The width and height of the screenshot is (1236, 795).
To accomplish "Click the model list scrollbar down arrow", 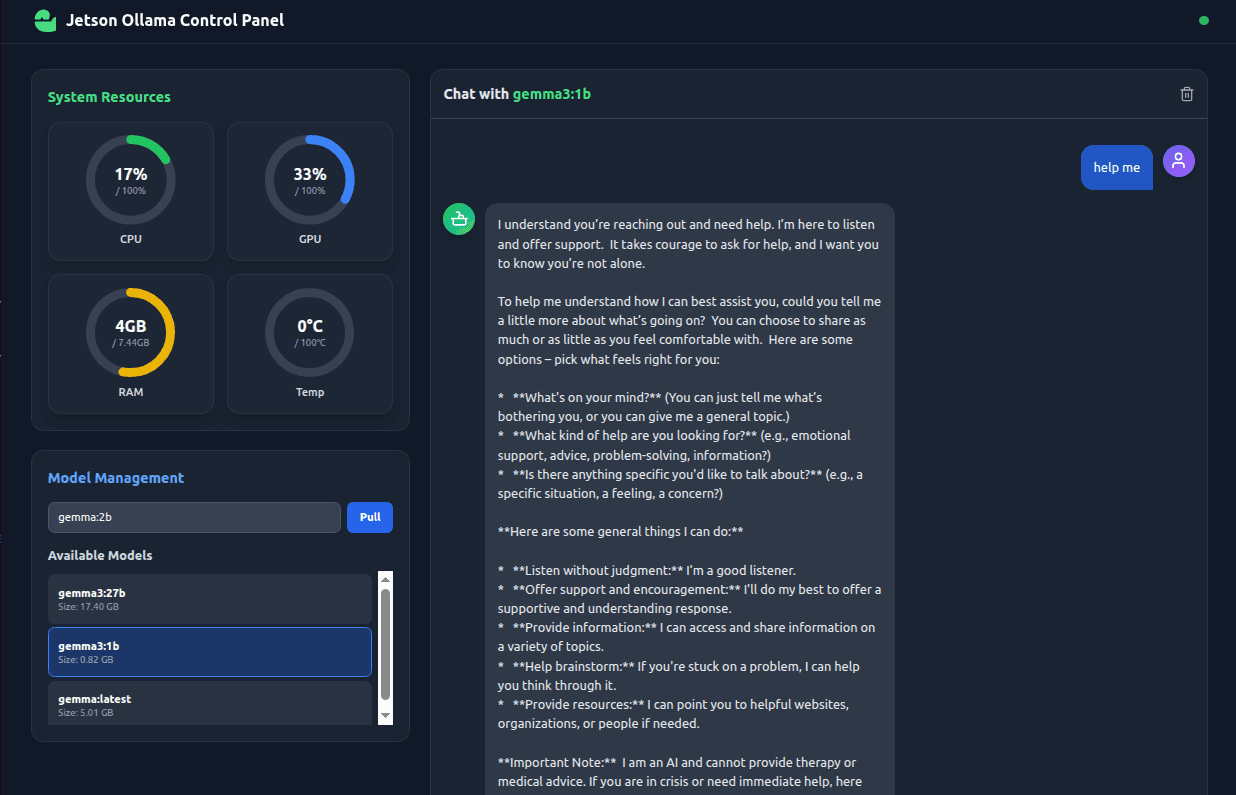I will [385, 716].
